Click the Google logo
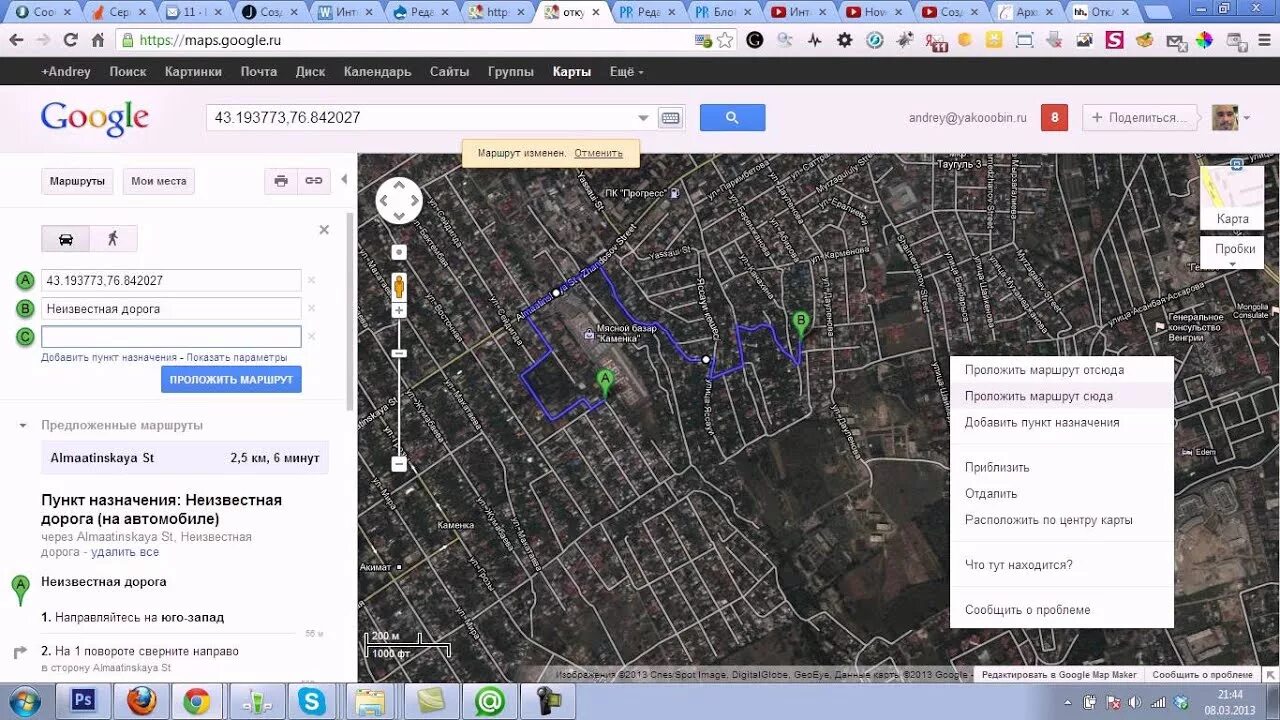The image size is (1280, 720). tap(95, 118)
